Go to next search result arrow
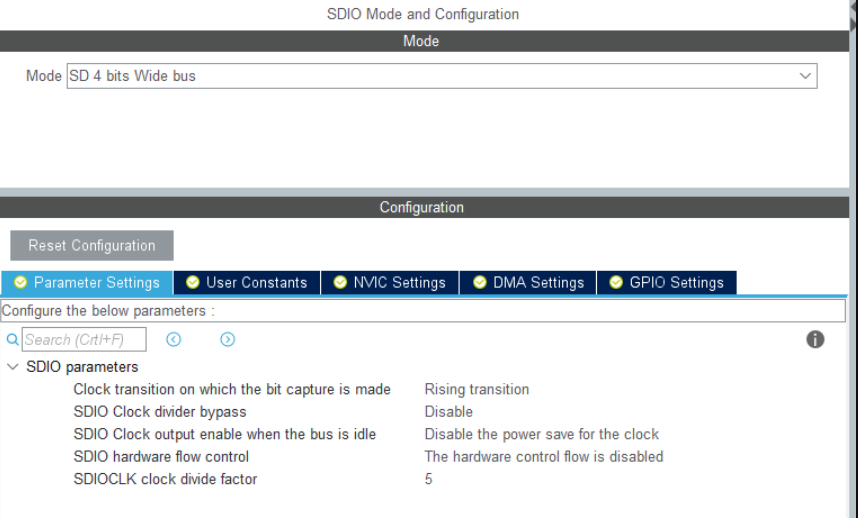The image size is (858, 518). click(227, 340)
